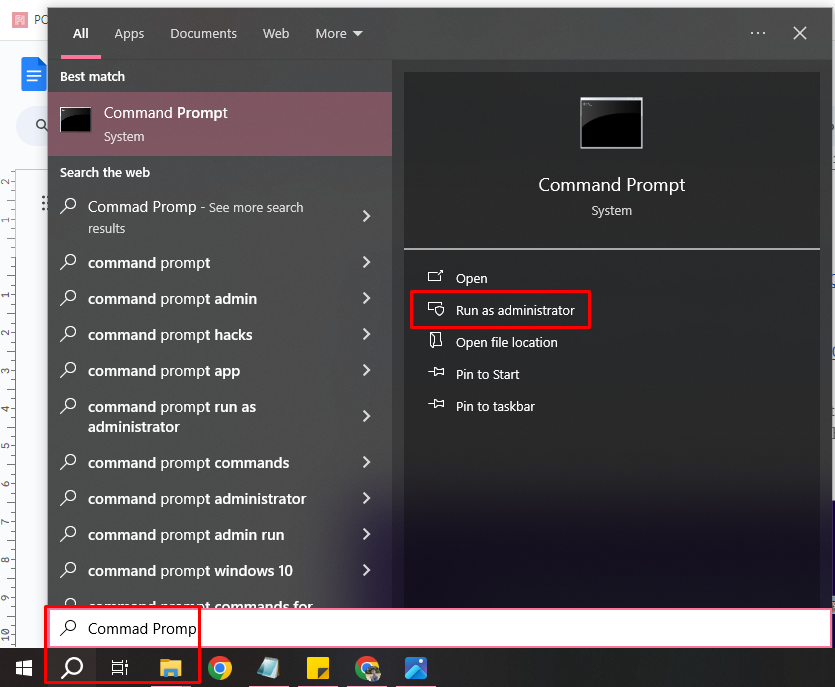Screen dimensions: 835x687
Task: Expand arrow for 'command prompt hacks'
Action: tap(366, 334)
